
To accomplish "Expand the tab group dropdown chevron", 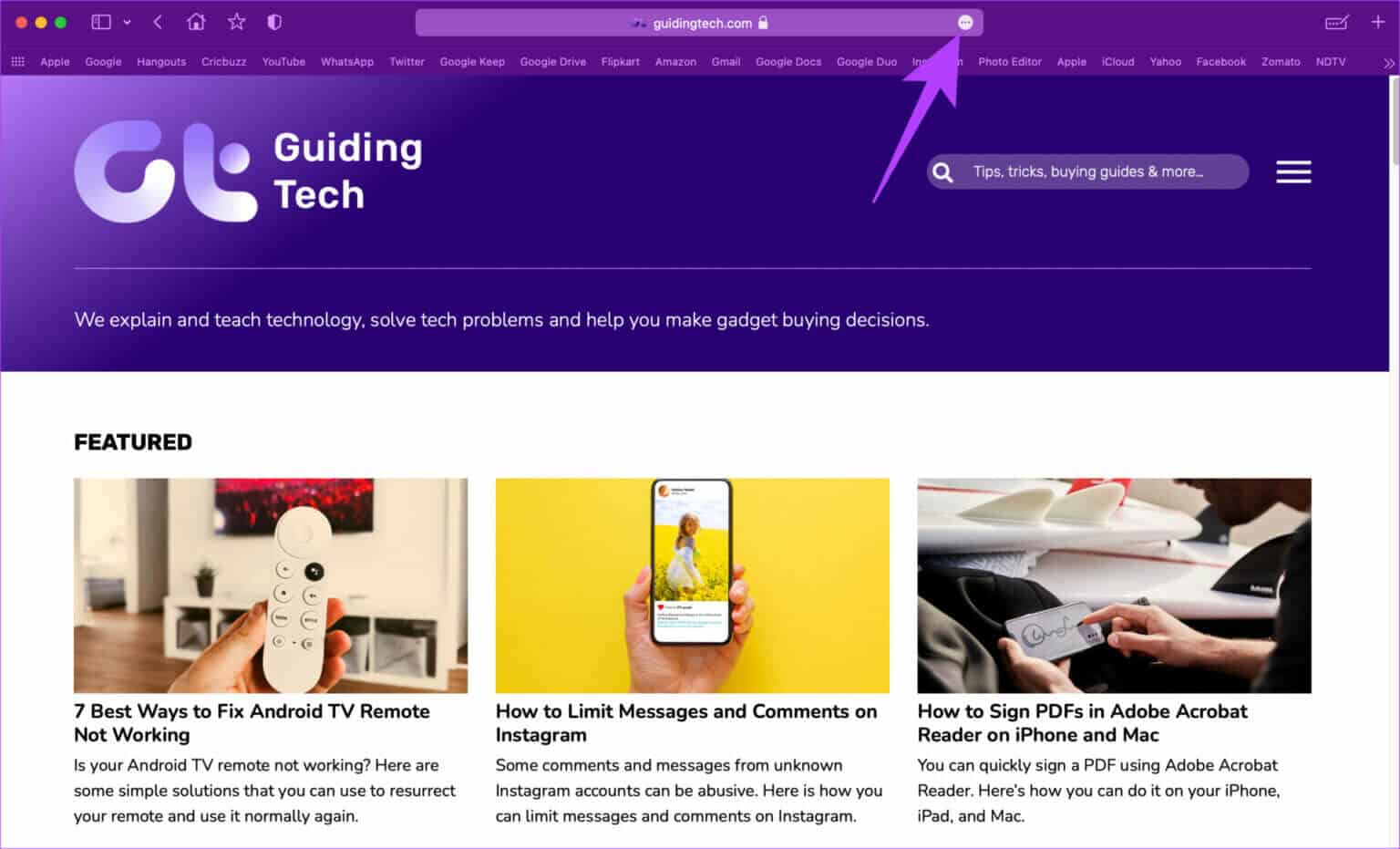I will click(127, 23).
